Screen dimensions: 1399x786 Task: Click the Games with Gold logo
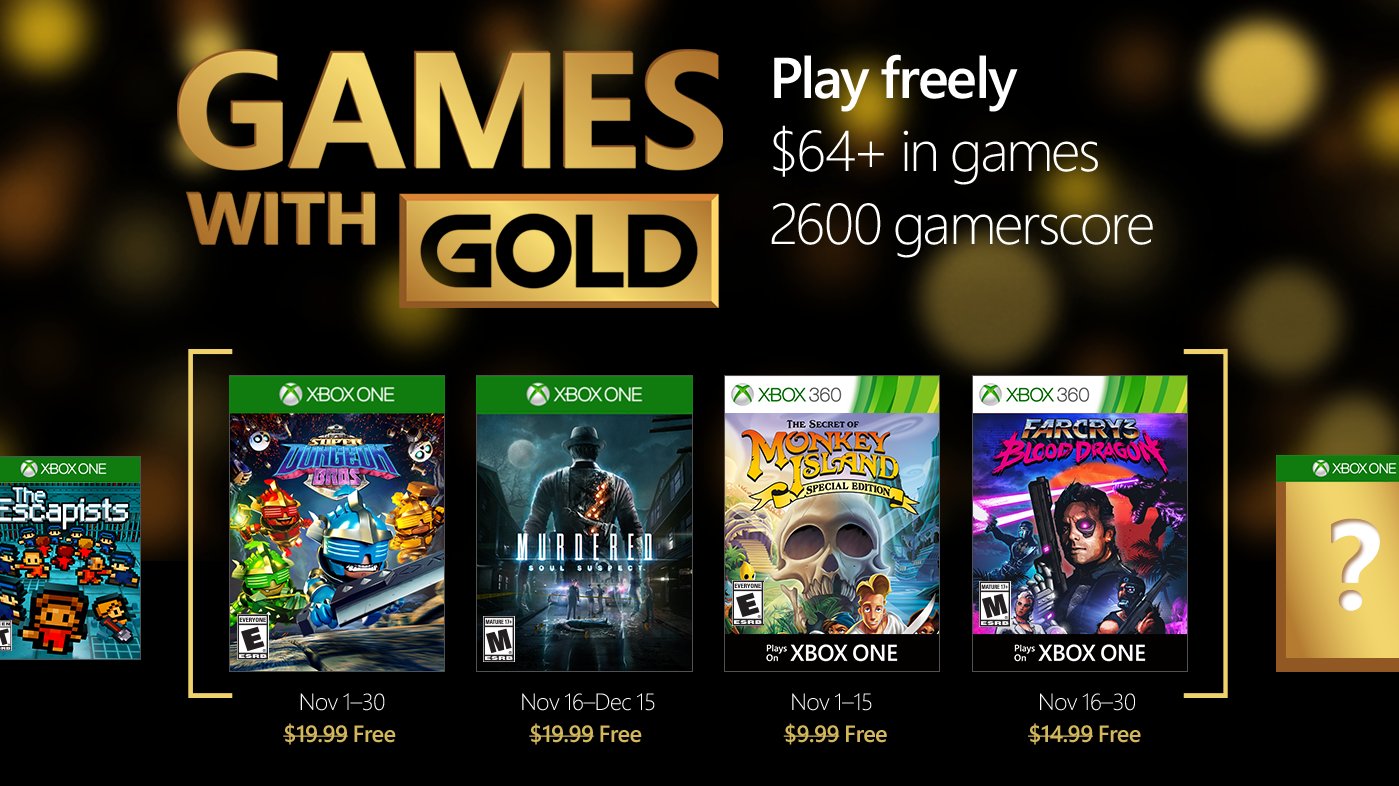click(x=450, y=177)
